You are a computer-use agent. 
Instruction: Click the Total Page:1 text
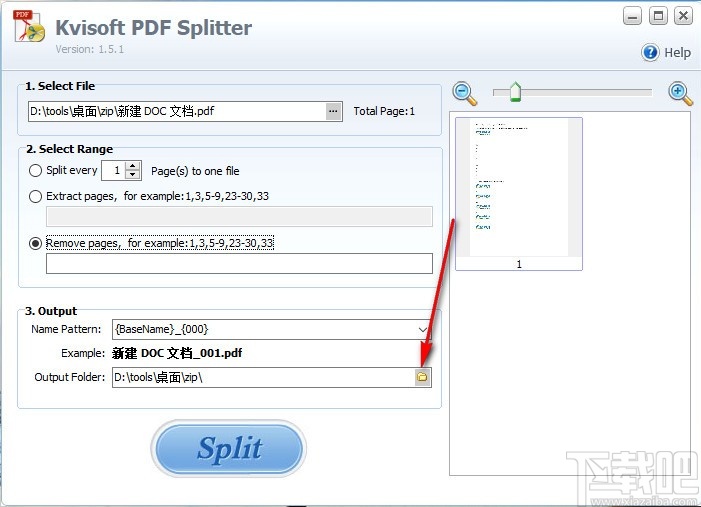(384, 111)
